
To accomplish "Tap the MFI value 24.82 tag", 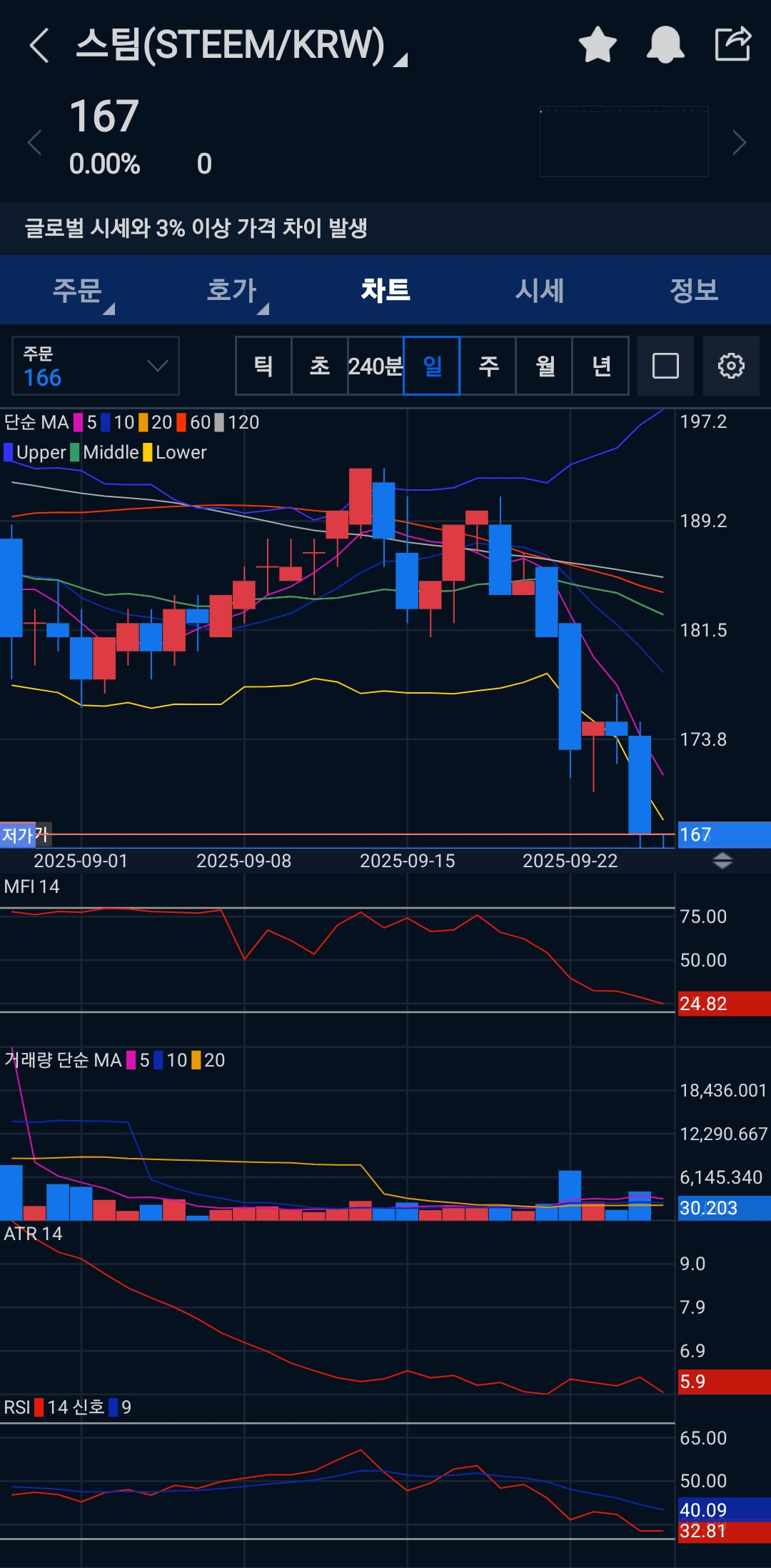I will pos(724,1004).
